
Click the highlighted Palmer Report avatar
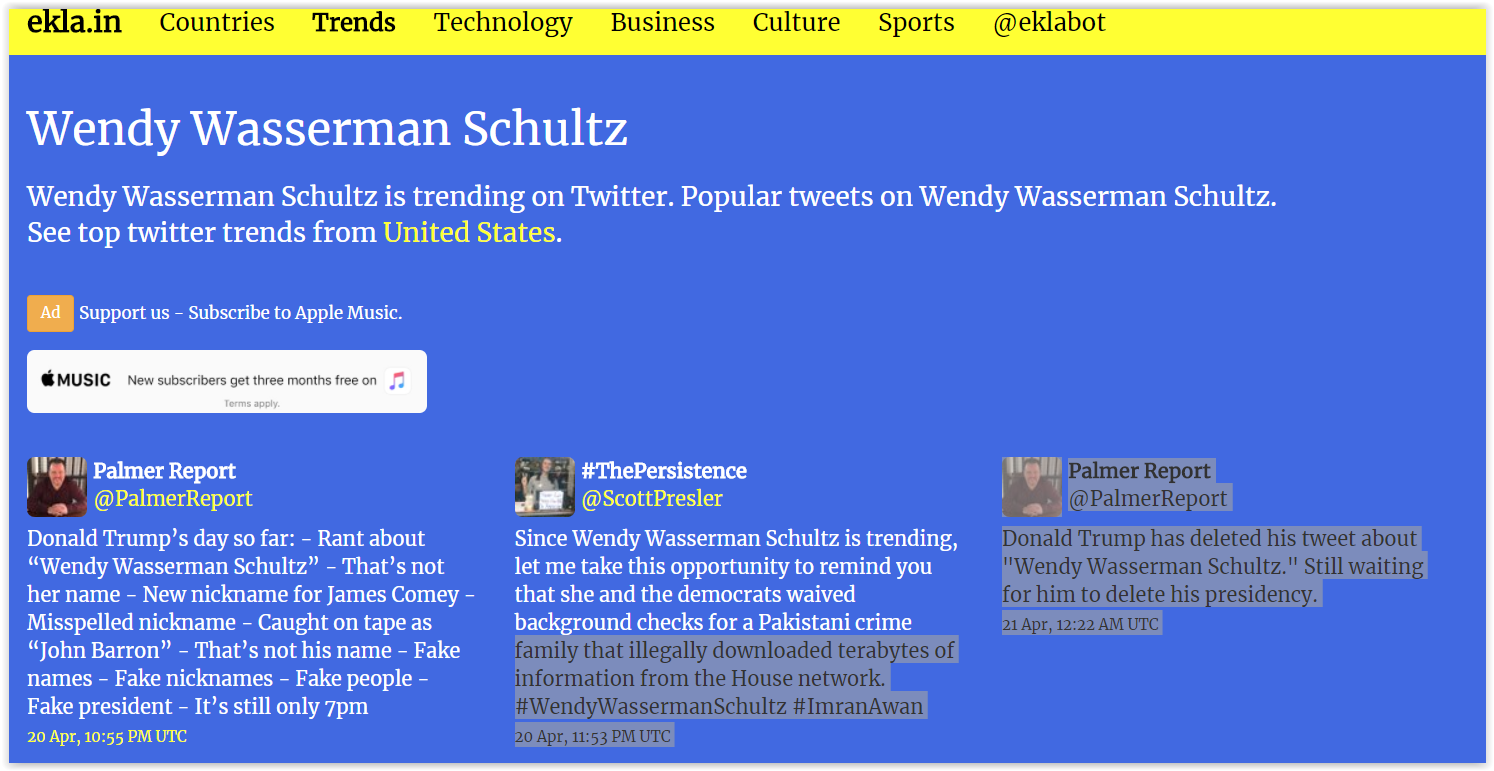pos(1032,487)
